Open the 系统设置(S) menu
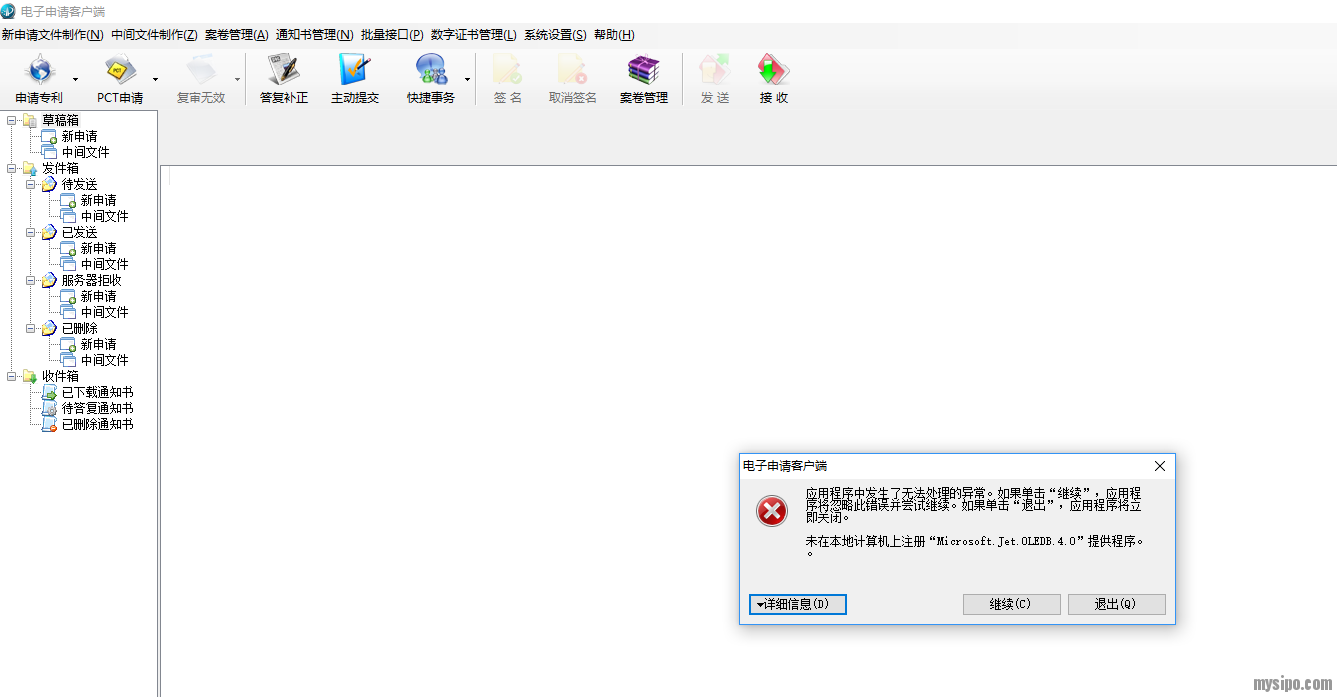Image resolution: width=1337 pixels, height=697 pixels. pyautogui.click(x=555, y=35)
